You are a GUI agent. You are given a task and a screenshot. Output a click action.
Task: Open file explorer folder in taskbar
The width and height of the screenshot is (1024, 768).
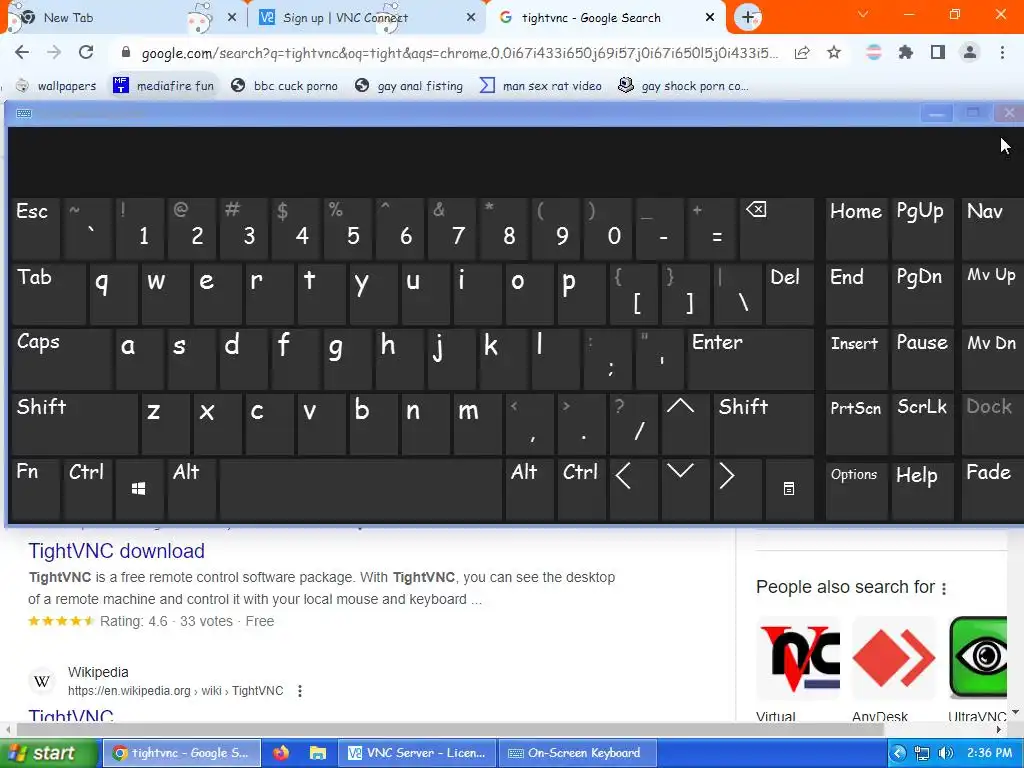click(318, 753)
